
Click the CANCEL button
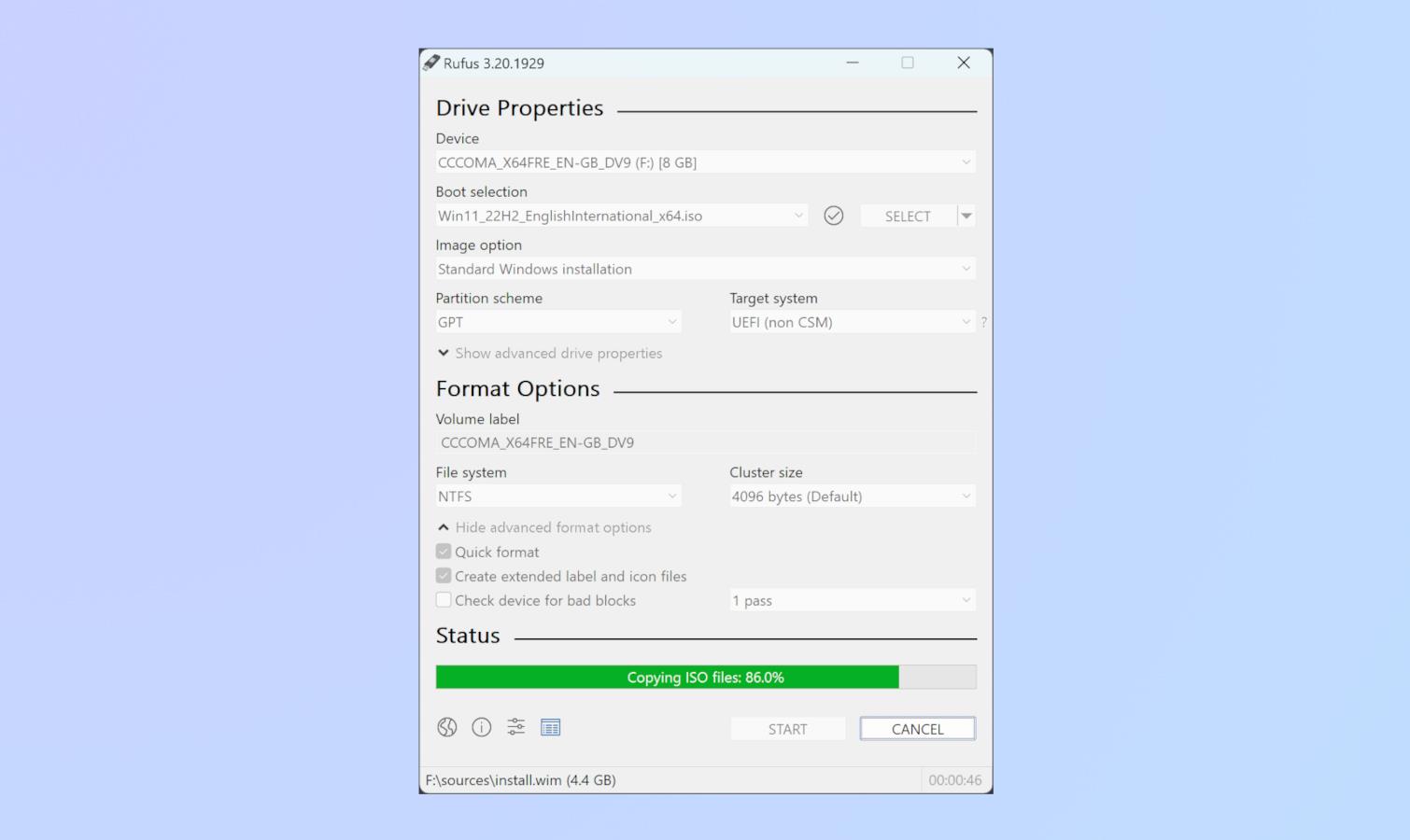pos(918,729)
